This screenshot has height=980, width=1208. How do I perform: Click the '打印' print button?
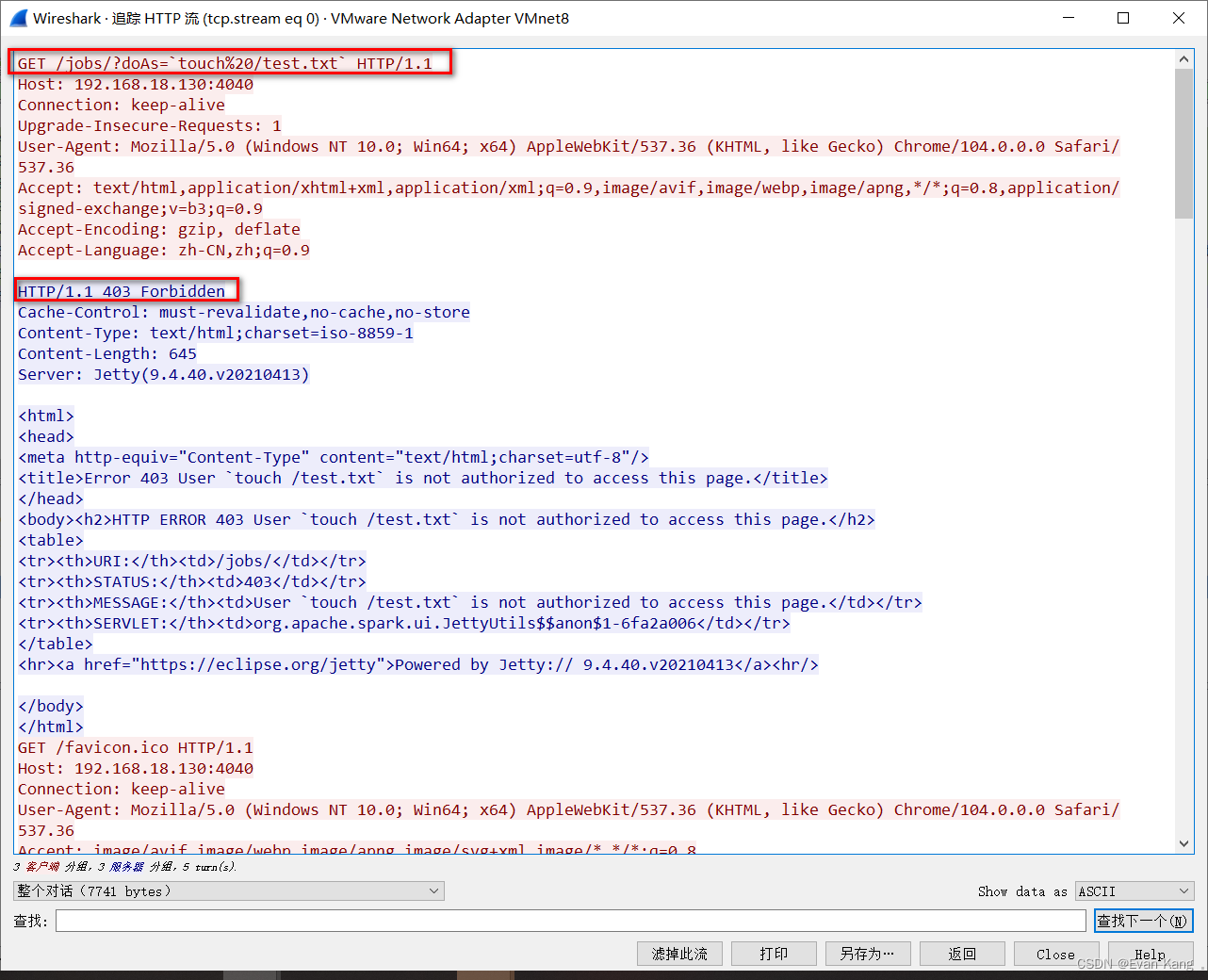(774, 954)
